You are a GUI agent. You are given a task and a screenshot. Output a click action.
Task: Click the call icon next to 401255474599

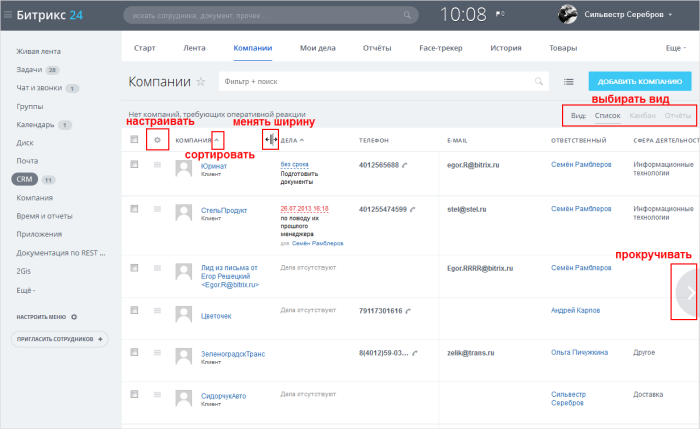pos(412,209)
